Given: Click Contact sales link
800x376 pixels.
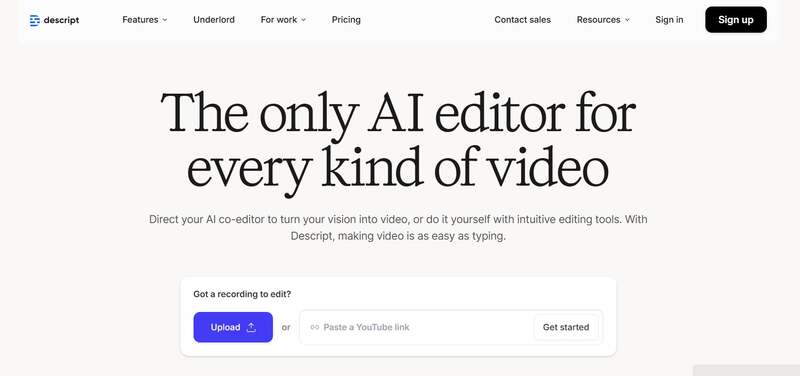Looking at the screenshot, I should tap(522, 20).
